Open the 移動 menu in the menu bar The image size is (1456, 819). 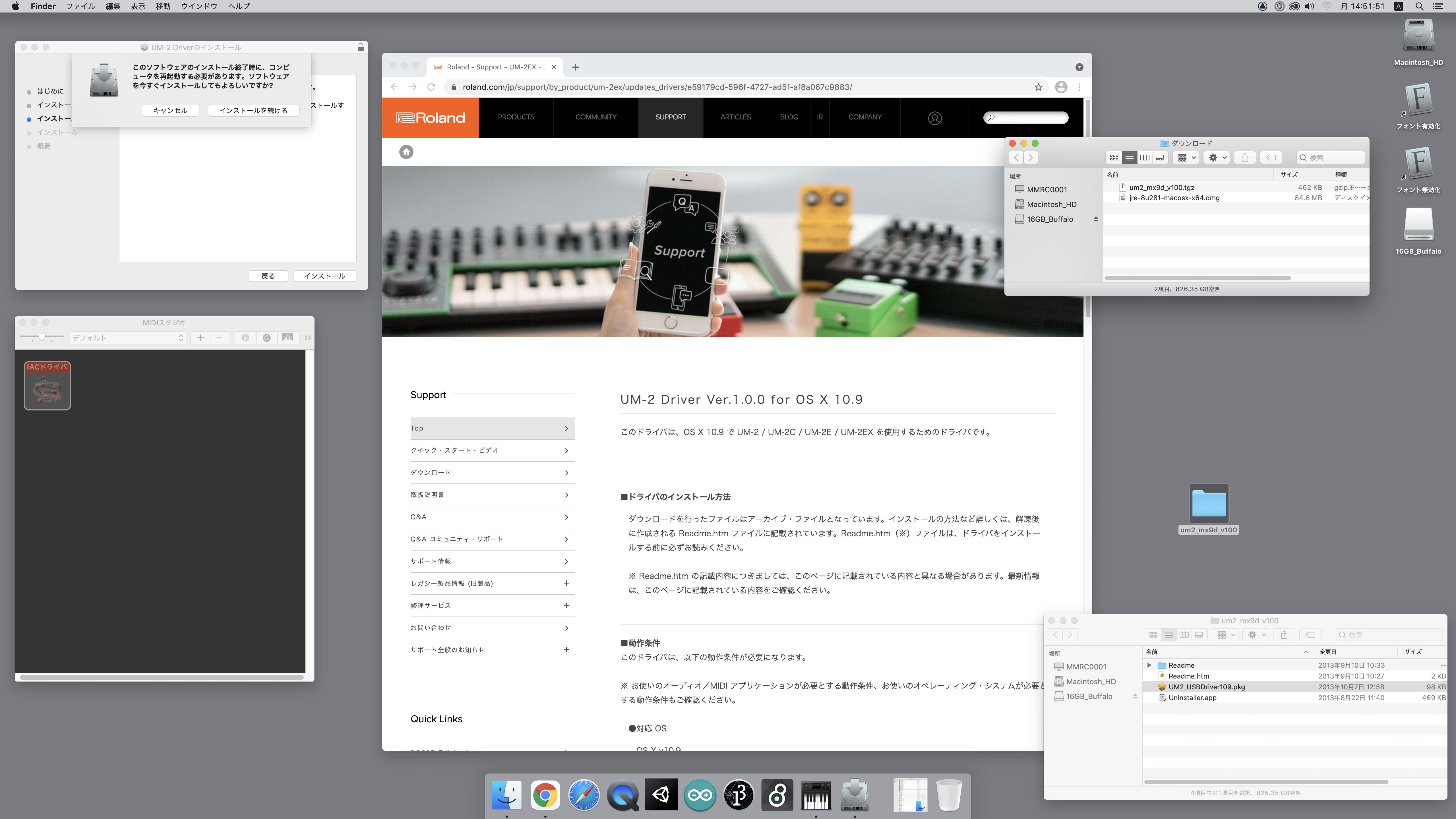163,6
